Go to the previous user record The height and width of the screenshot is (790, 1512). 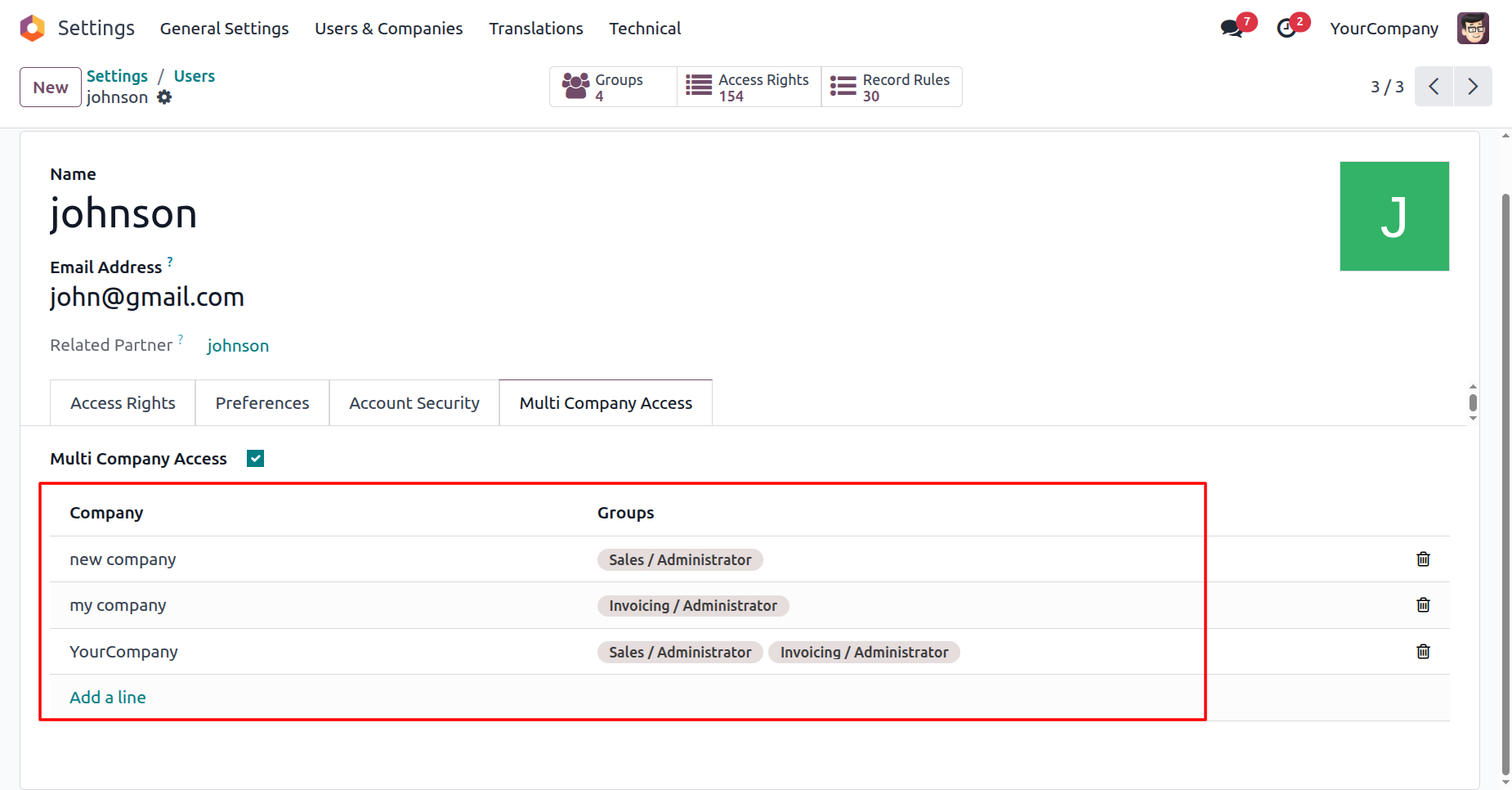pos(1434,87)
